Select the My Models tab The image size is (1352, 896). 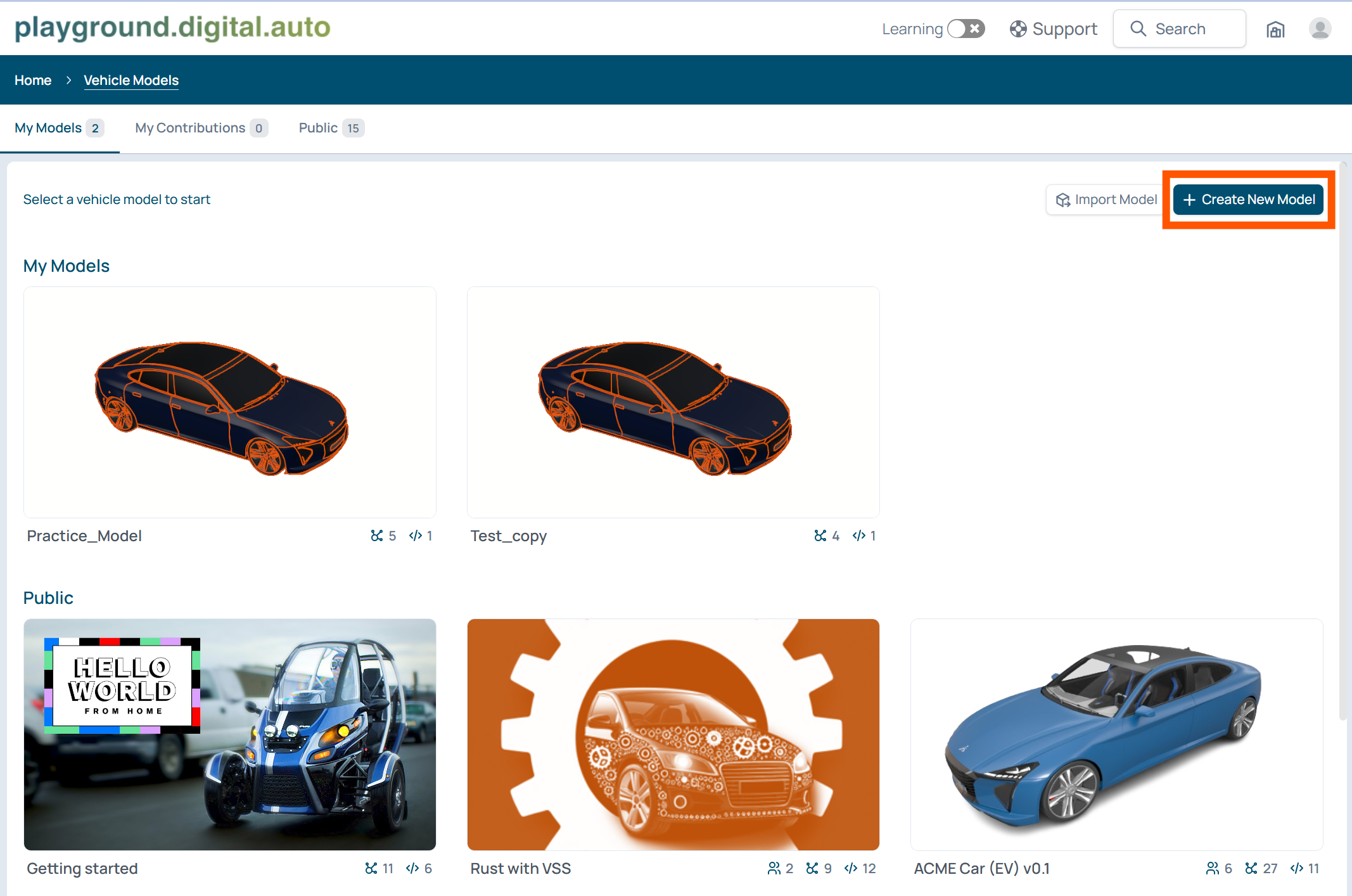[x=59, y=128]
